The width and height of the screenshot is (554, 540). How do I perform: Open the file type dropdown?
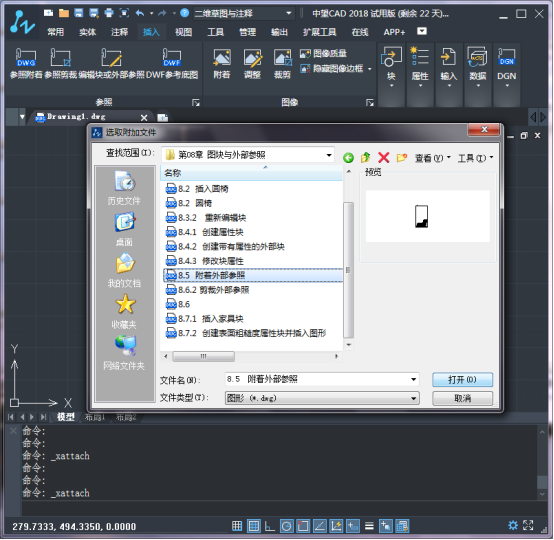tap(322, 398)
